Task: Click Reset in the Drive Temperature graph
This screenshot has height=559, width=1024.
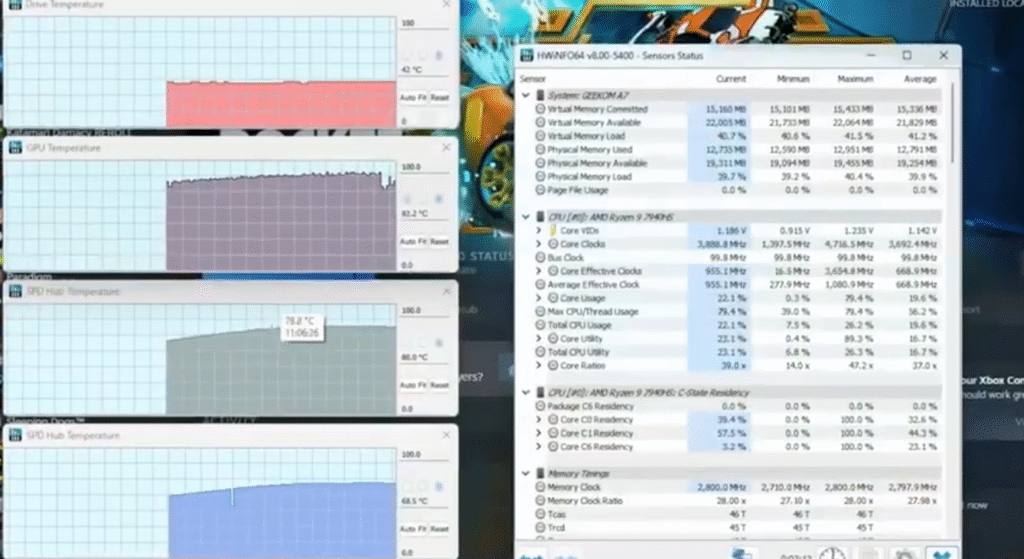Action: pos(440,97)
